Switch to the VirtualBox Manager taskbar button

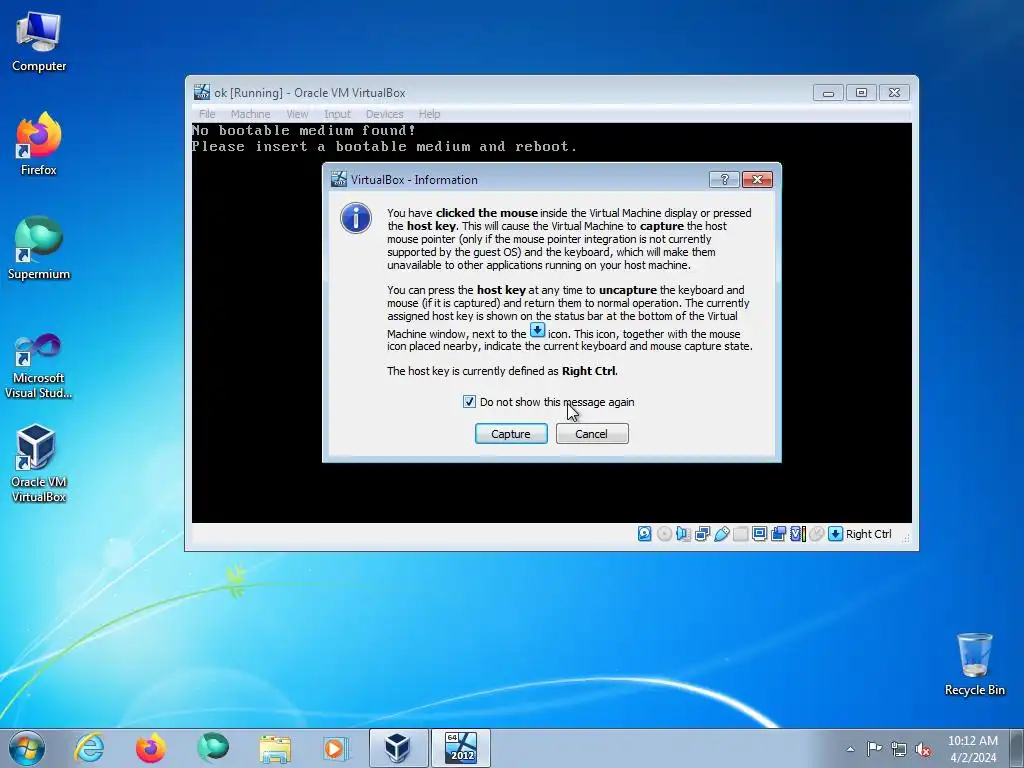[x=398, y=748]
